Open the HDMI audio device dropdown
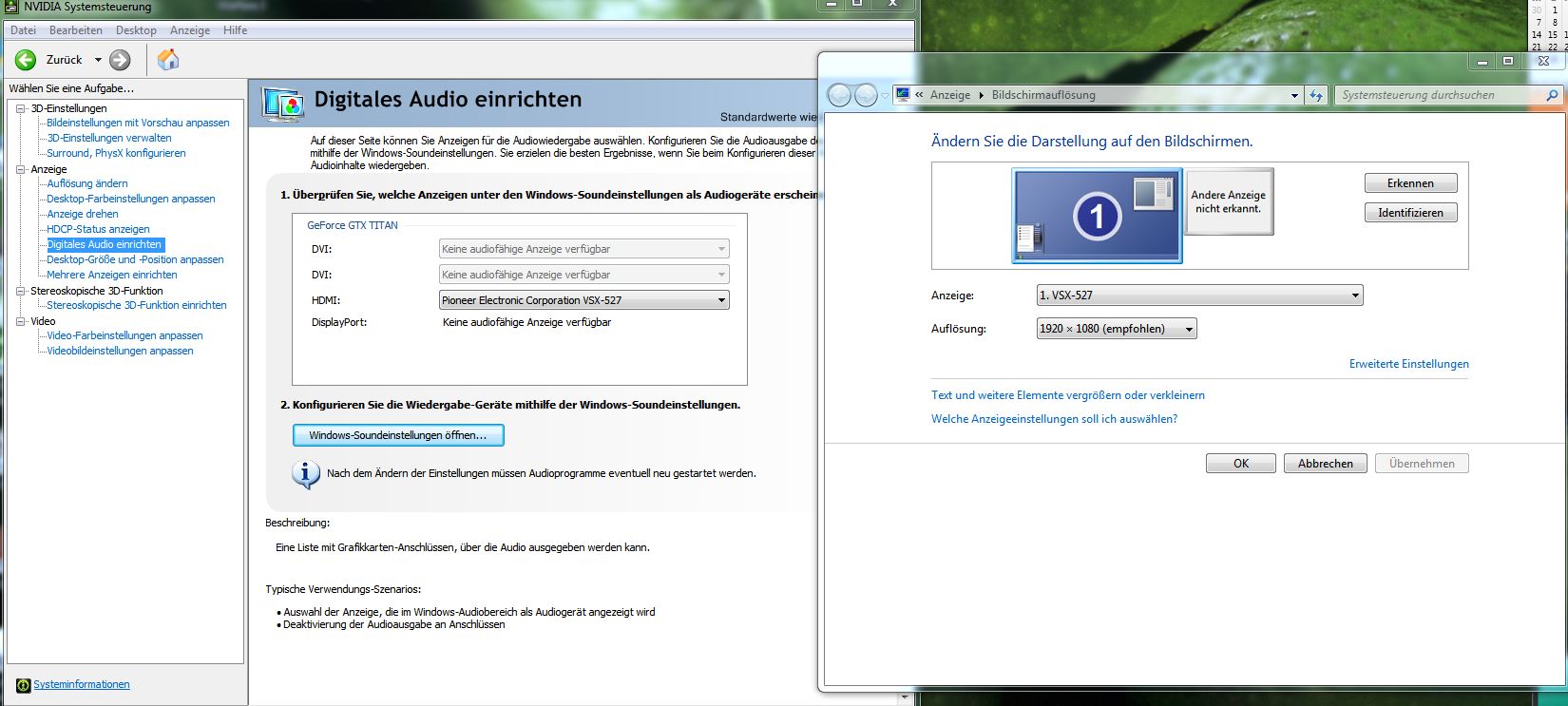Image resolution: width=1568 pixels, height=706 pixels. tap(583, 300)
